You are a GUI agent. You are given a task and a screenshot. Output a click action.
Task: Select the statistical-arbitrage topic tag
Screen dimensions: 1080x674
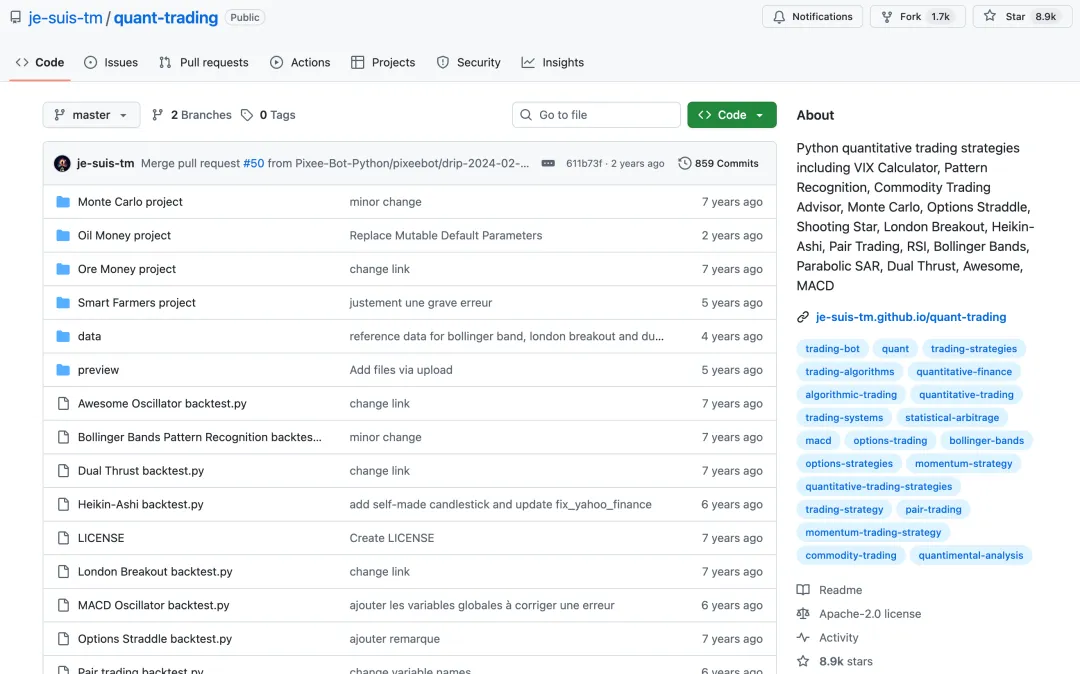pos(951,417)
